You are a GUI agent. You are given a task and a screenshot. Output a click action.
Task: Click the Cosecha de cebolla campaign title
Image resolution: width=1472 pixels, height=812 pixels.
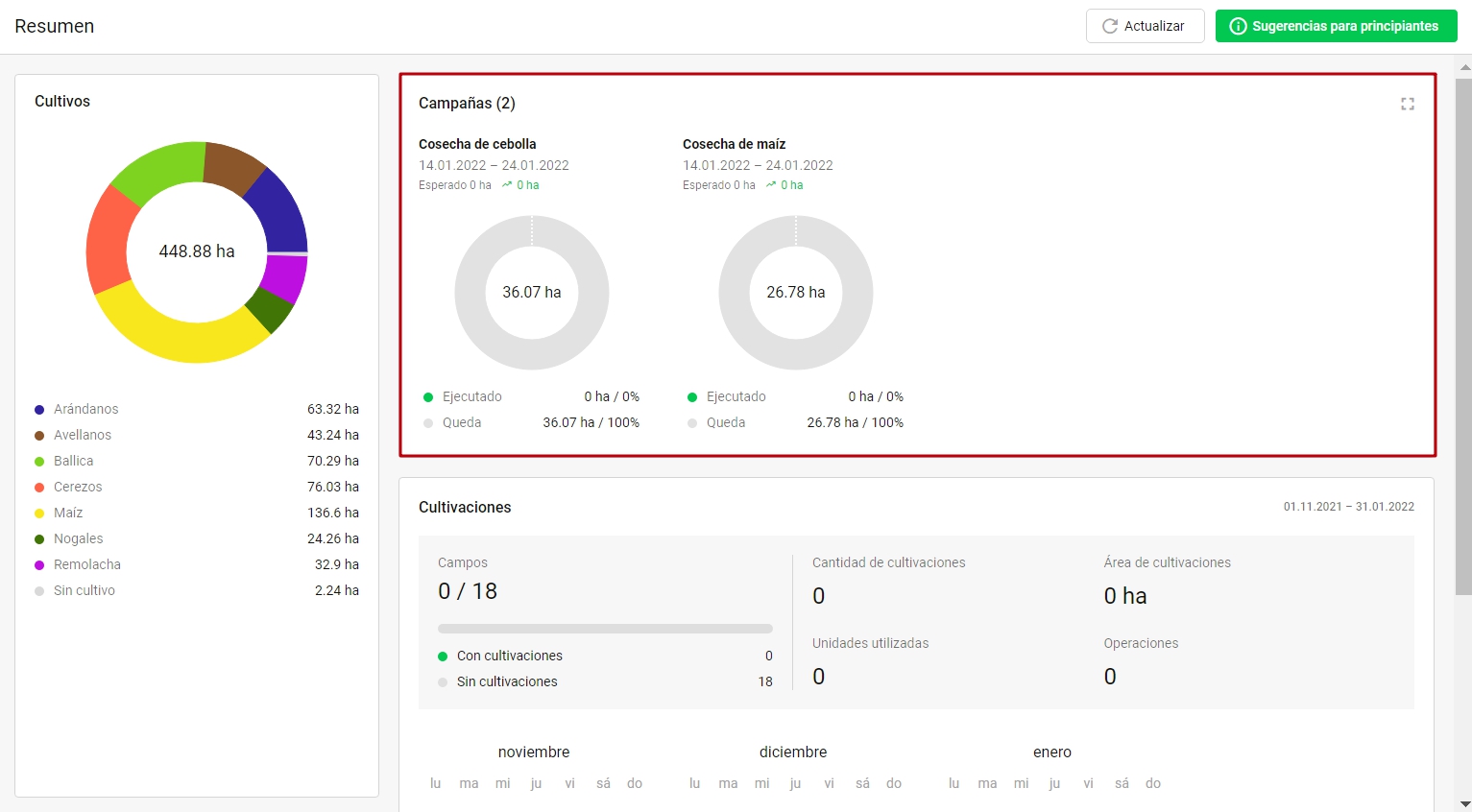[477, 144]
